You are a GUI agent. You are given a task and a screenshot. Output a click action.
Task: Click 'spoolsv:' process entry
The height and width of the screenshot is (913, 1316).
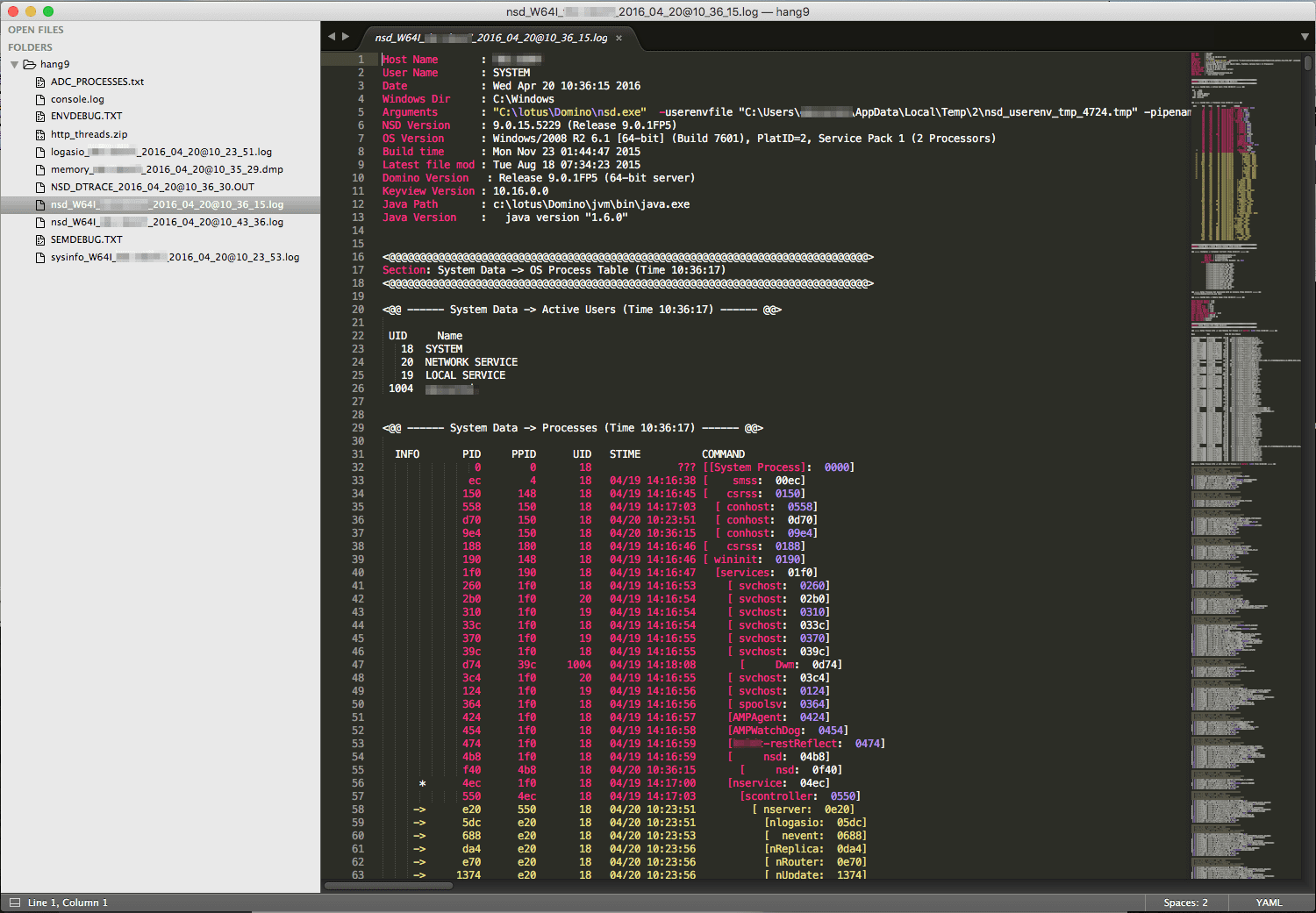point(762,704)
